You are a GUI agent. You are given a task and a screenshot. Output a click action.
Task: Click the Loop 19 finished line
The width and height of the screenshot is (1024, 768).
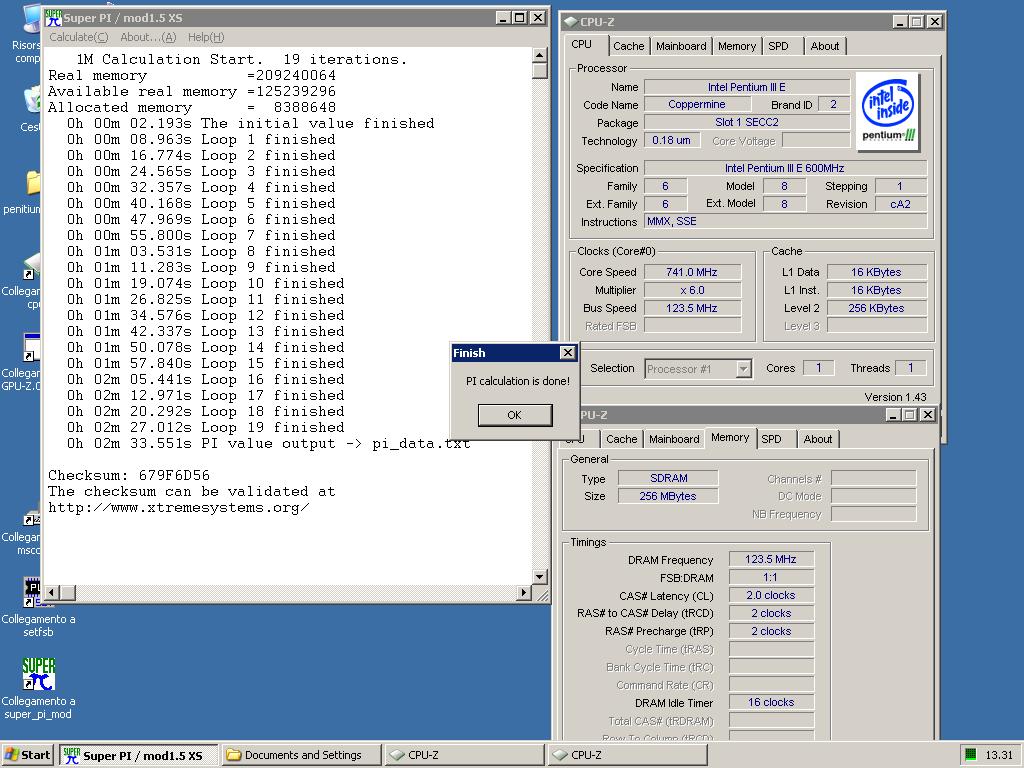pos(206,428)
